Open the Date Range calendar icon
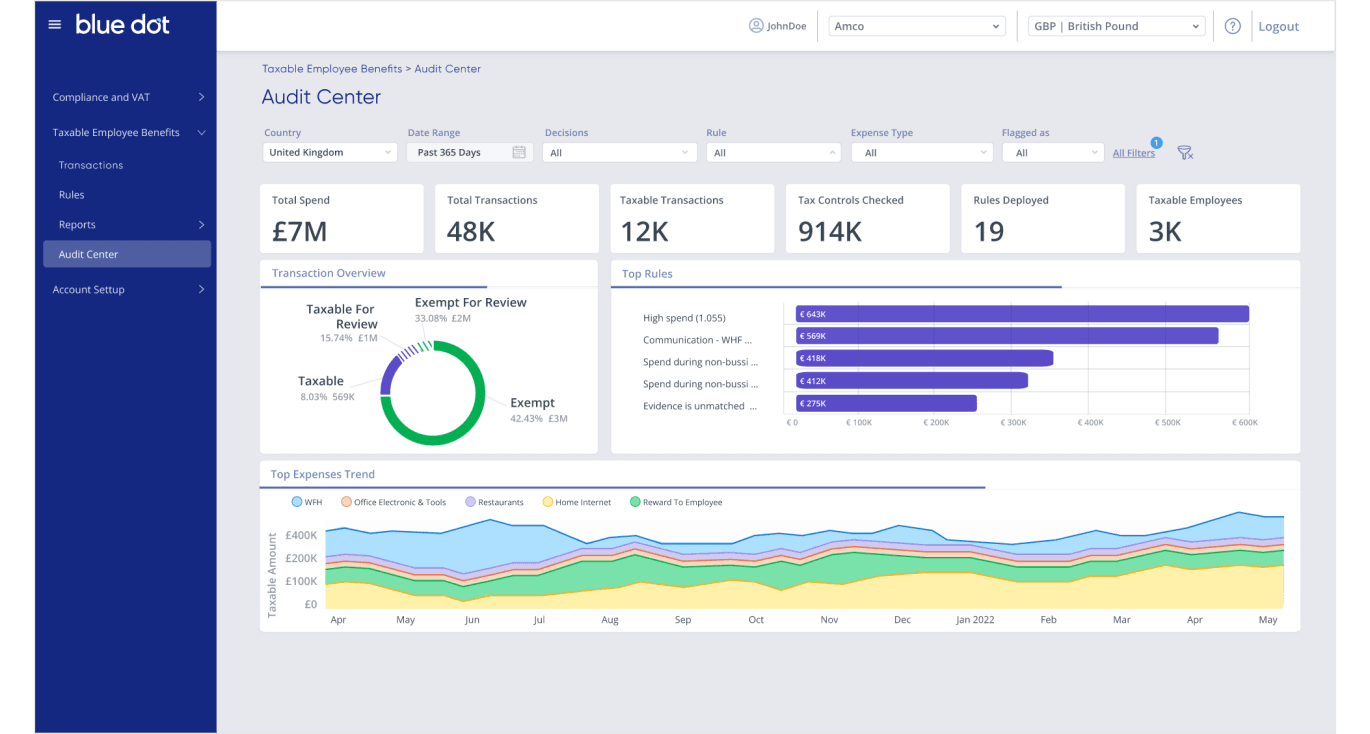The image size is (1370, 734). [x=519, y=153]
